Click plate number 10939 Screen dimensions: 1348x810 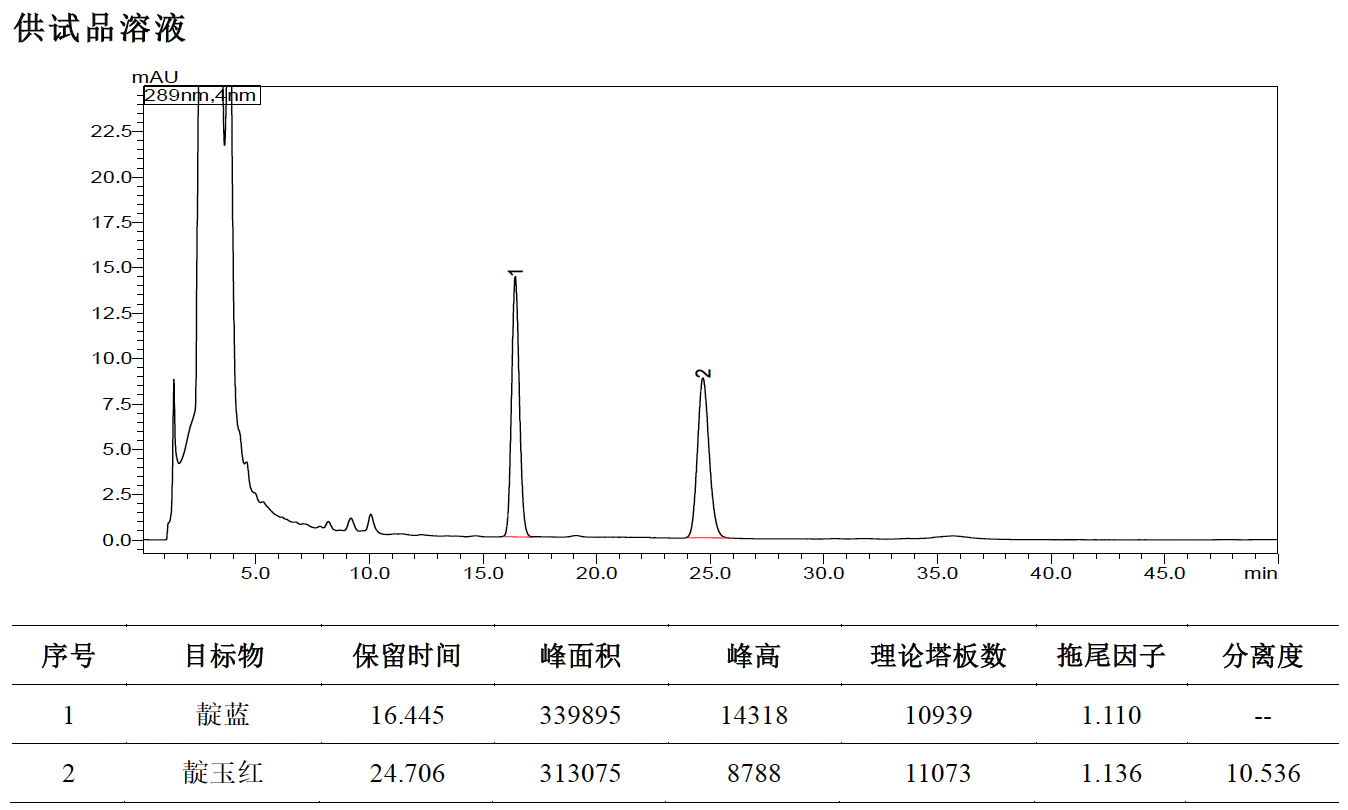(938, 716)
